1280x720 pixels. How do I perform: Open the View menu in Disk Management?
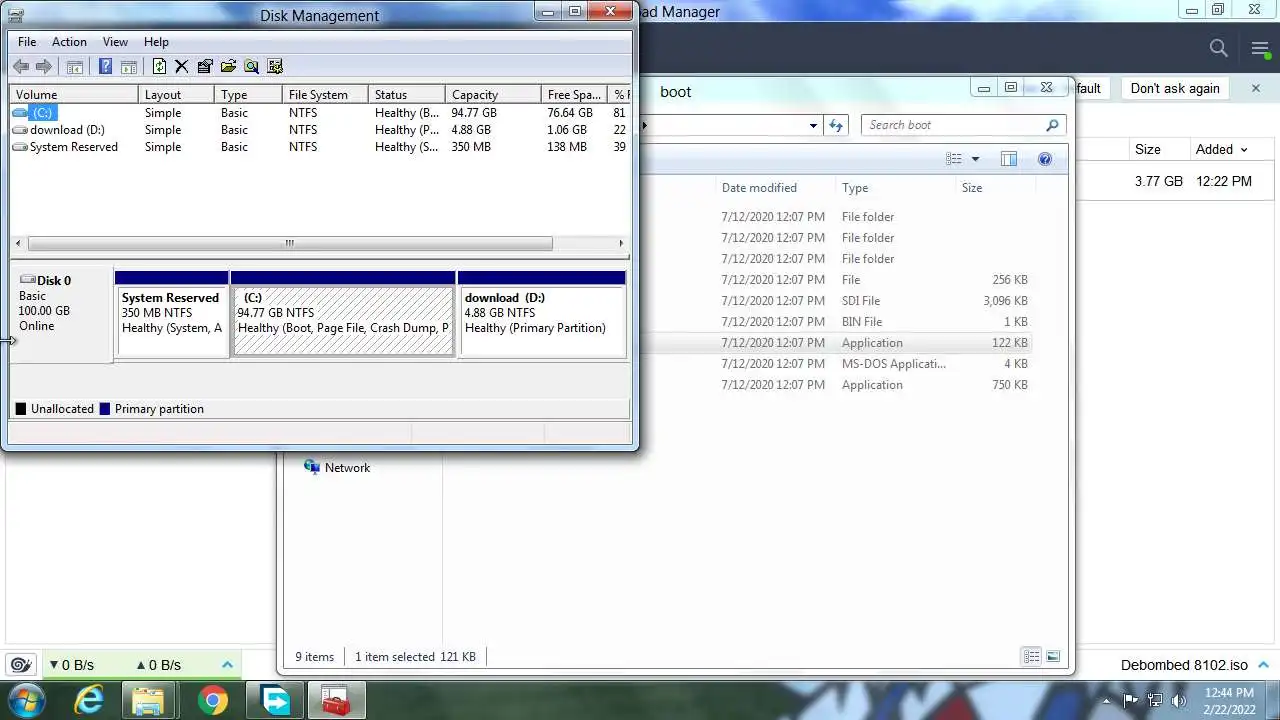coord(115,42)
